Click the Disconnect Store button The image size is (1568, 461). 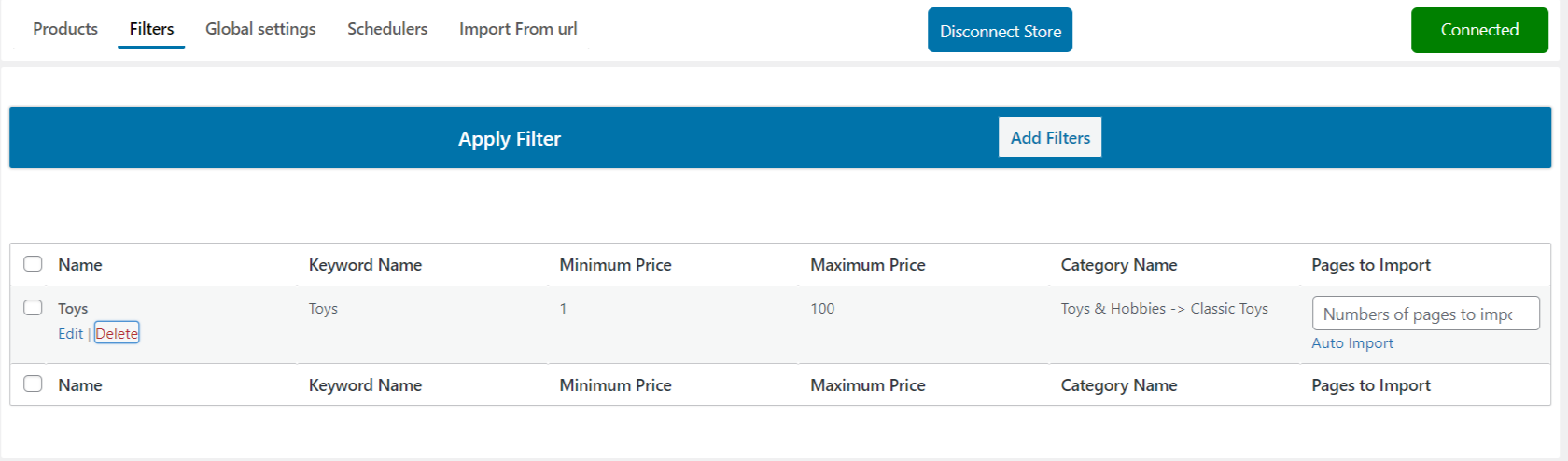pyautogui.click(x=1000, y=31)
